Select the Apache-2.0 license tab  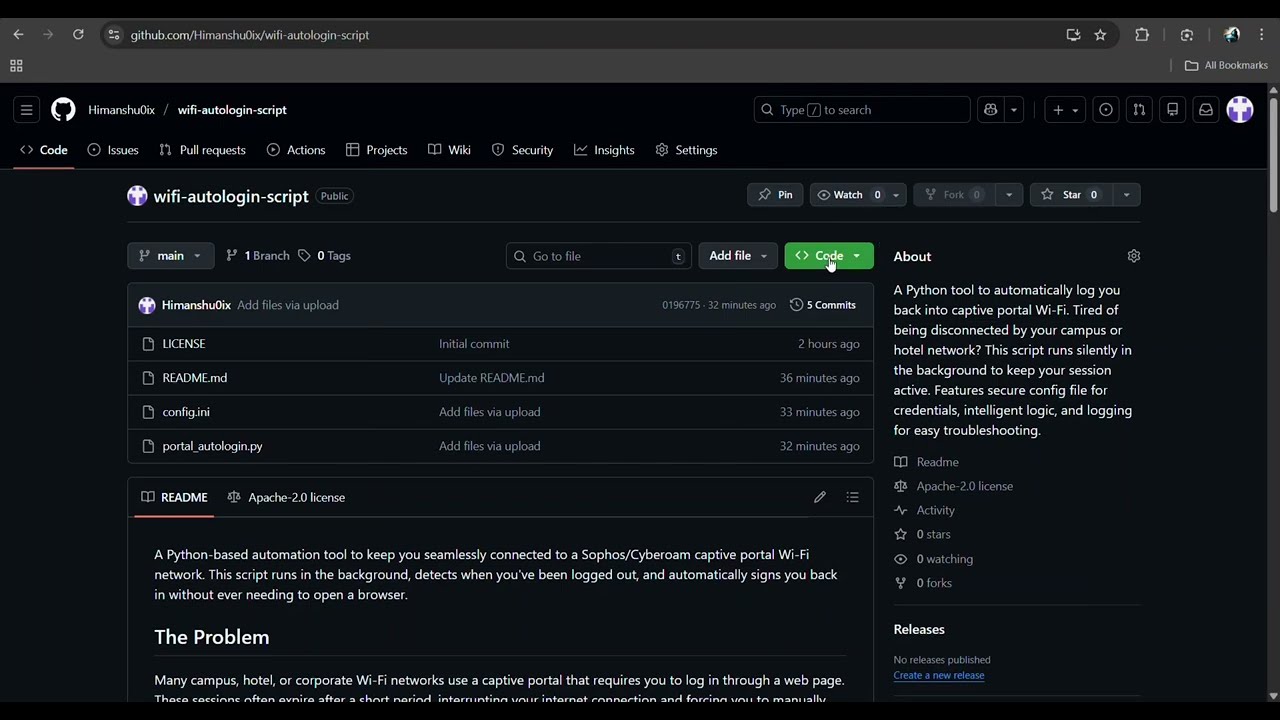(x=286, y=497)
